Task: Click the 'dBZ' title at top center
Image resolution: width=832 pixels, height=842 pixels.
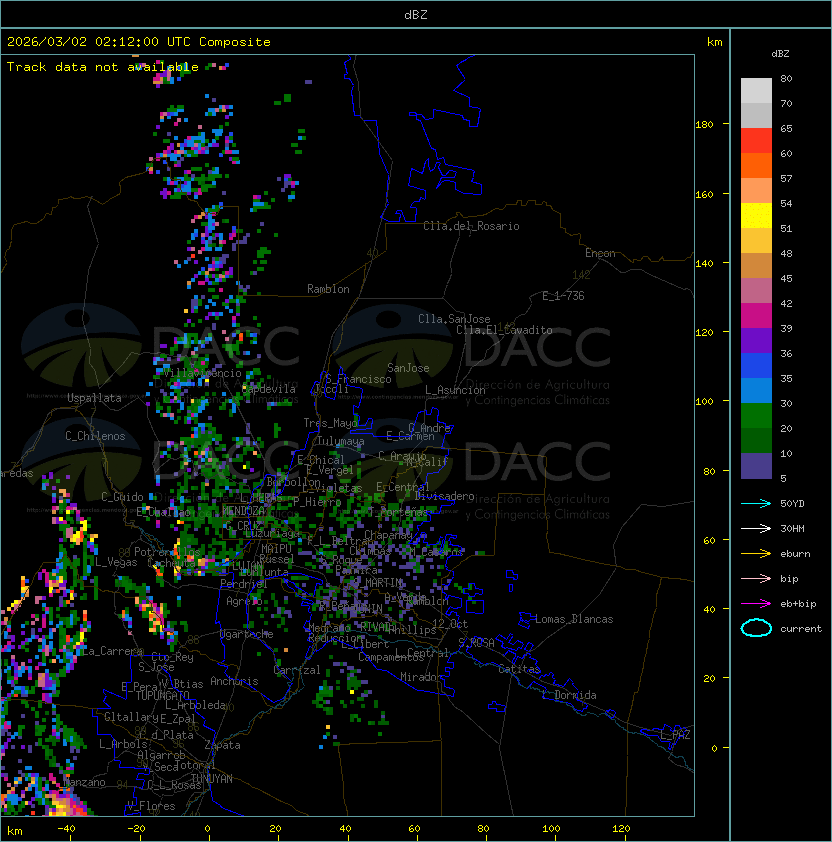Action: pyautogui.click(x=416, y=14)
